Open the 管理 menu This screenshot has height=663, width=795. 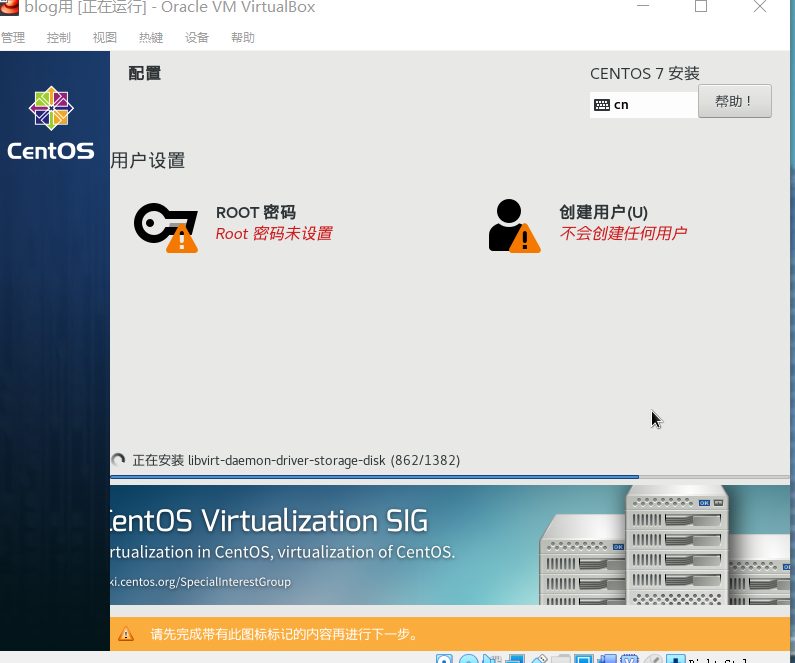point(13,38)
